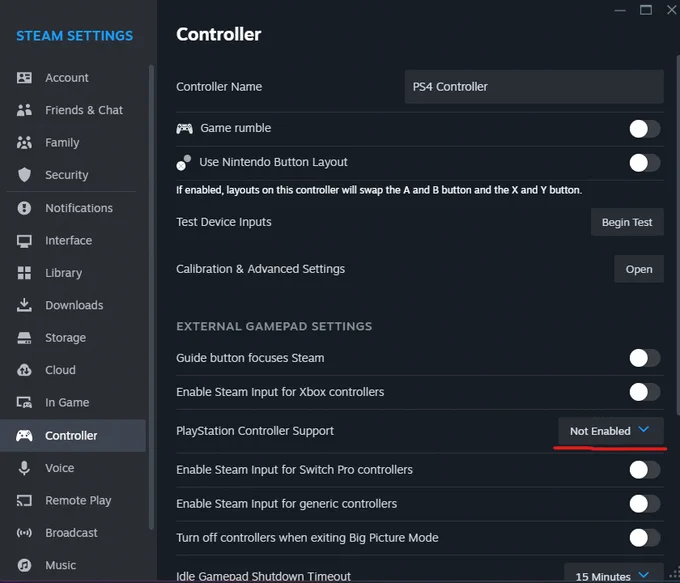
Task: Switch to Notifications settings
Action: pyautogui.click(x=73, y=208)
